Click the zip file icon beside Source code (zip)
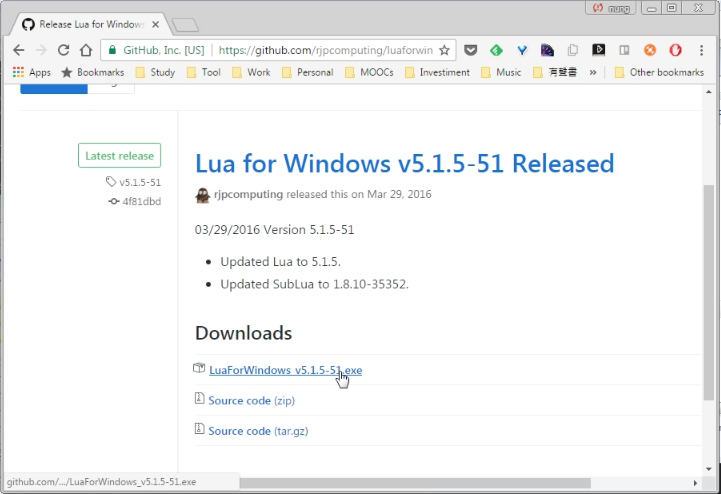 (199, 398)
